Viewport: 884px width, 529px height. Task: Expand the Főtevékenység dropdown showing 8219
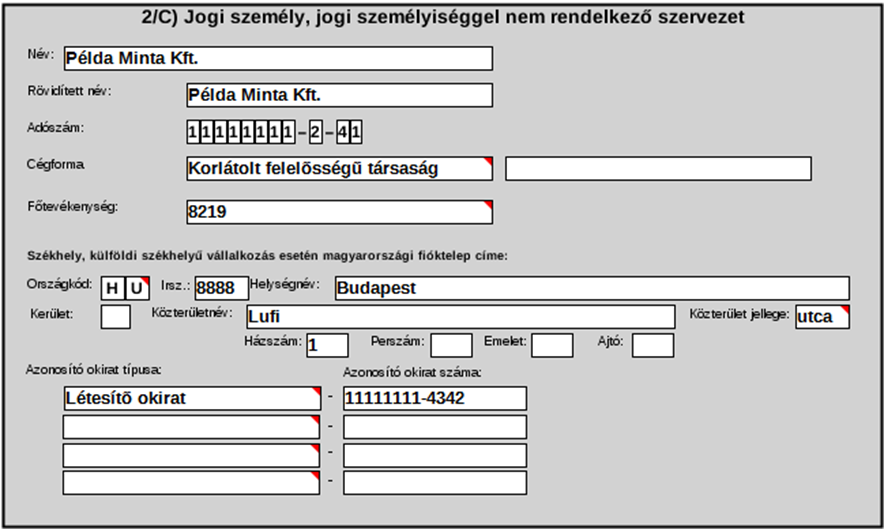click(x=339, y=212)
